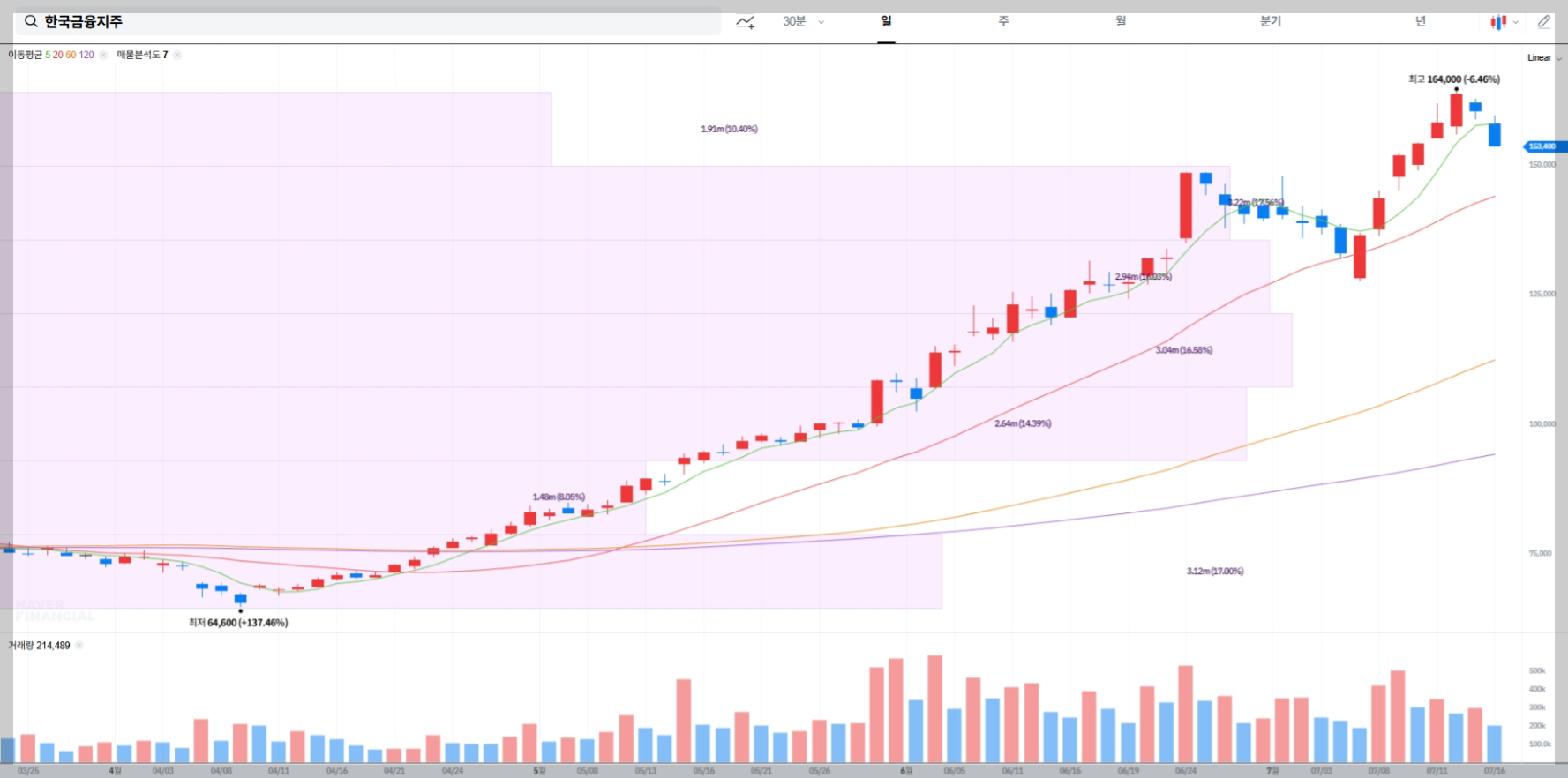Click the 최고 164,000 (-6.46%) label

pos(1453,79)
